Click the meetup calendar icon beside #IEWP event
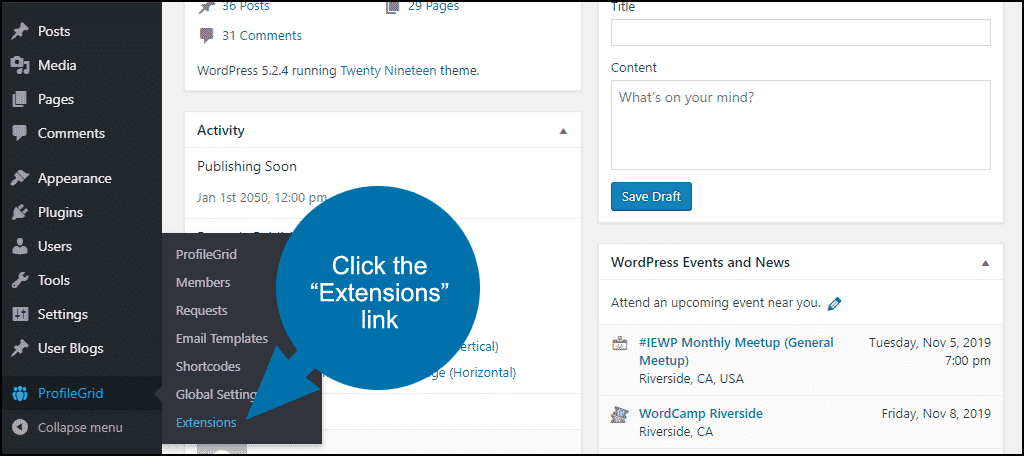Screen dimensions: 1024x456 tap(619, 344)
